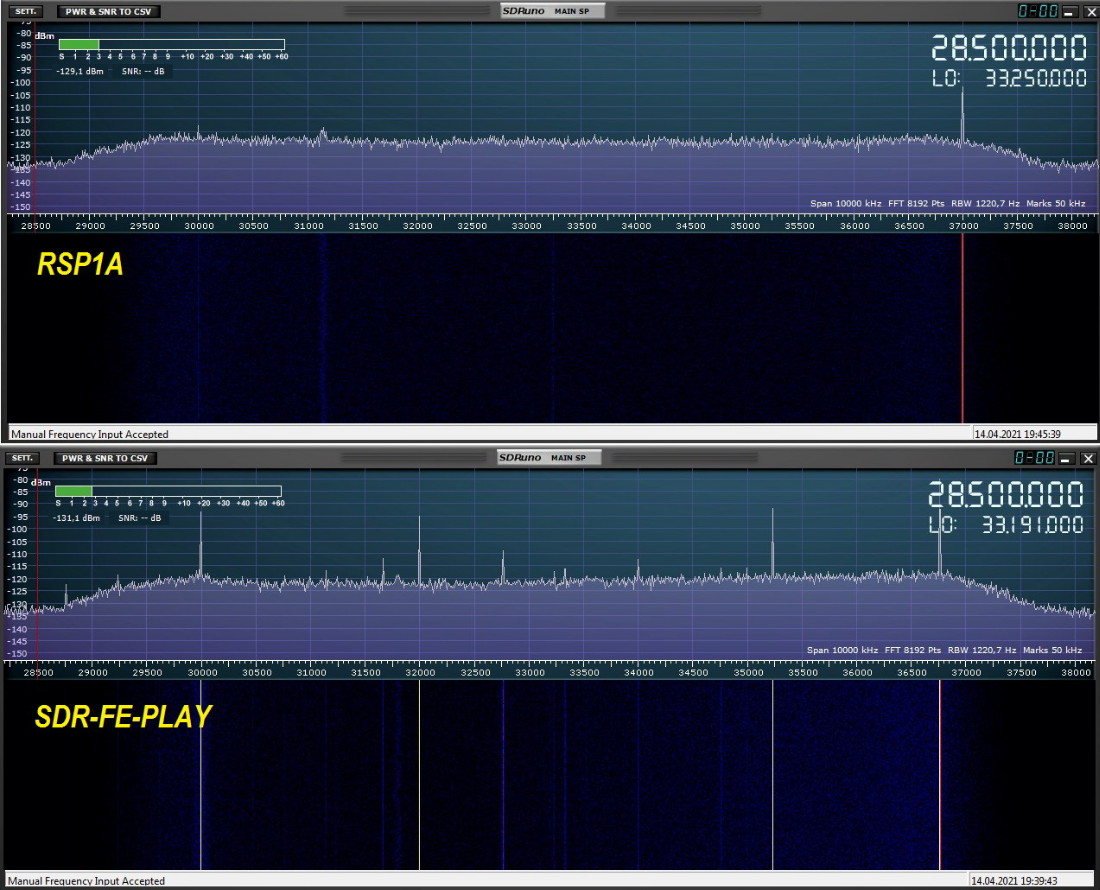
Task: Click RBW 1220,7 Hz text in upper window
Action: point(985,203)
